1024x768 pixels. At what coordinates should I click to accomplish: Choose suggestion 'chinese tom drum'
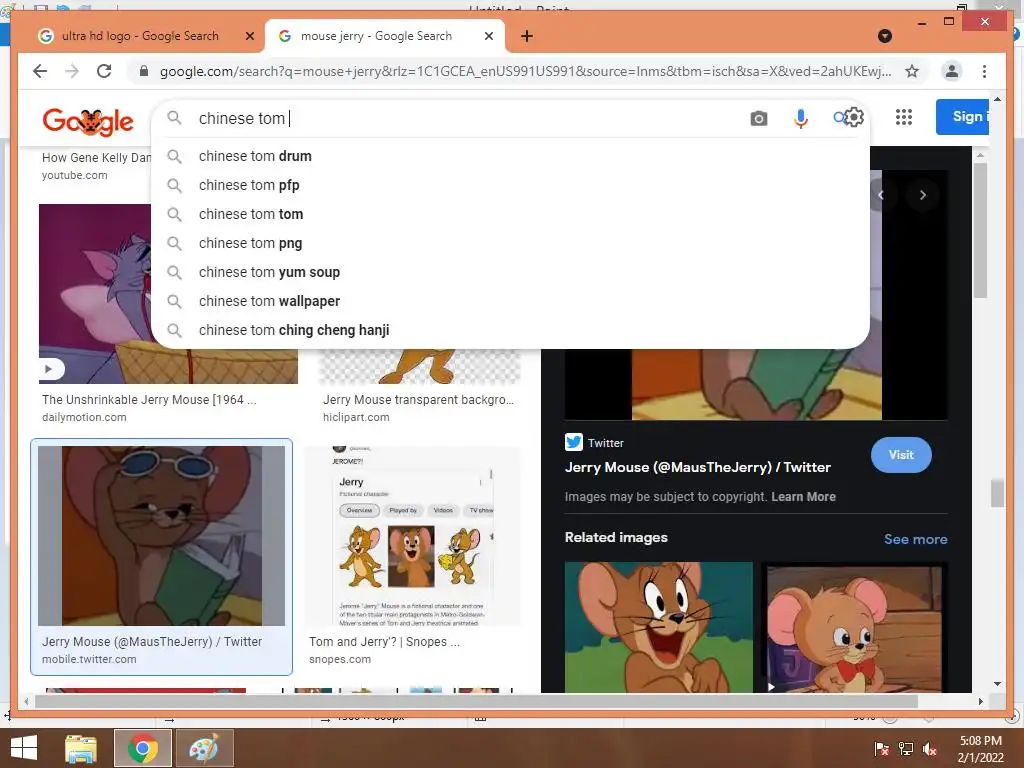pos(510,156)
